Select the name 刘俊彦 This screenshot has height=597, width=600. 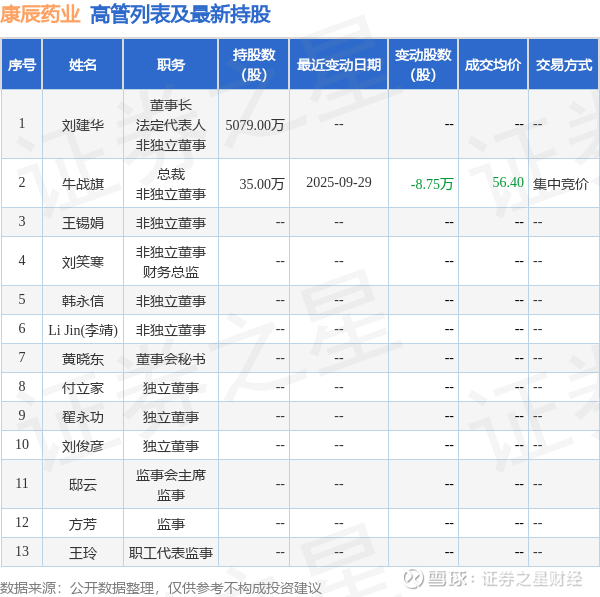(83, 446)
